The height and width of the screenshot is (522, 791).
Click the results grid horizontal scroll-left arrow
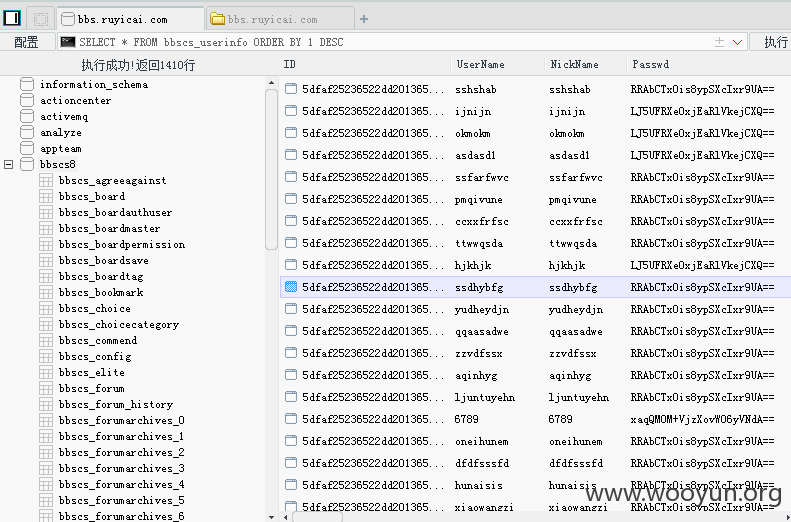(286, 517)
